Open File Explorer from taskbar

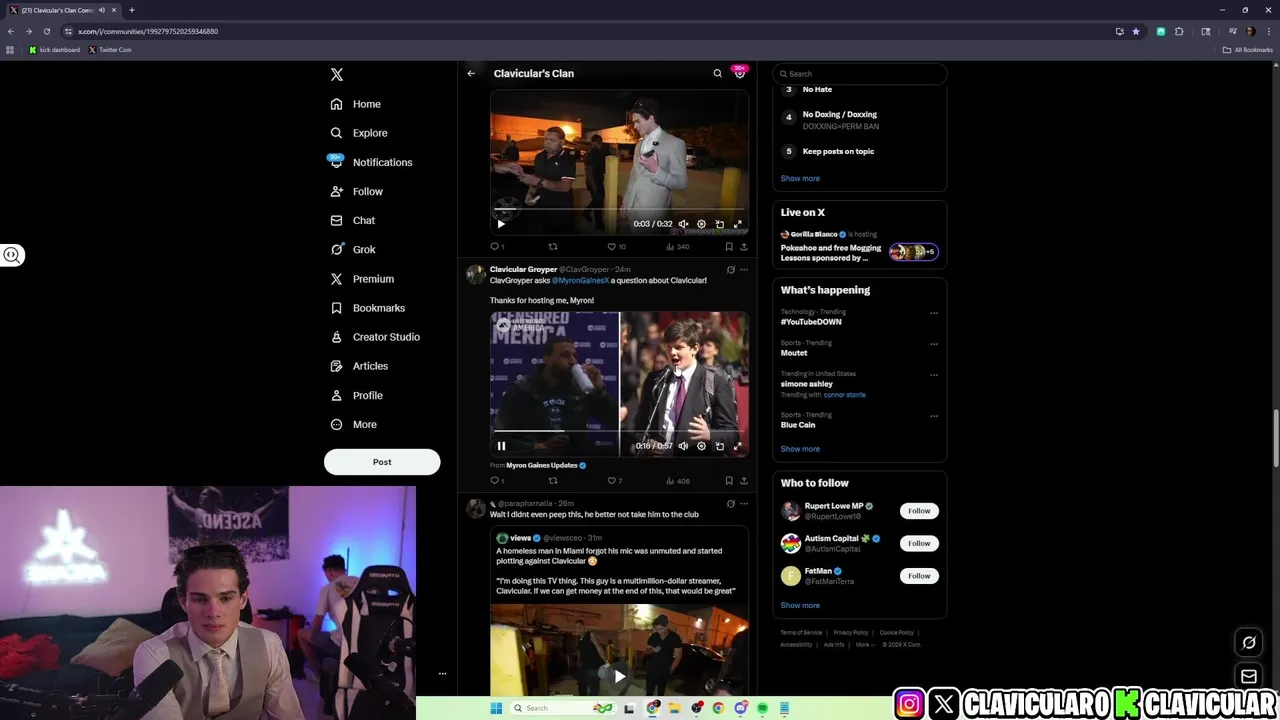pyautogui.click(x=675, y=708)
